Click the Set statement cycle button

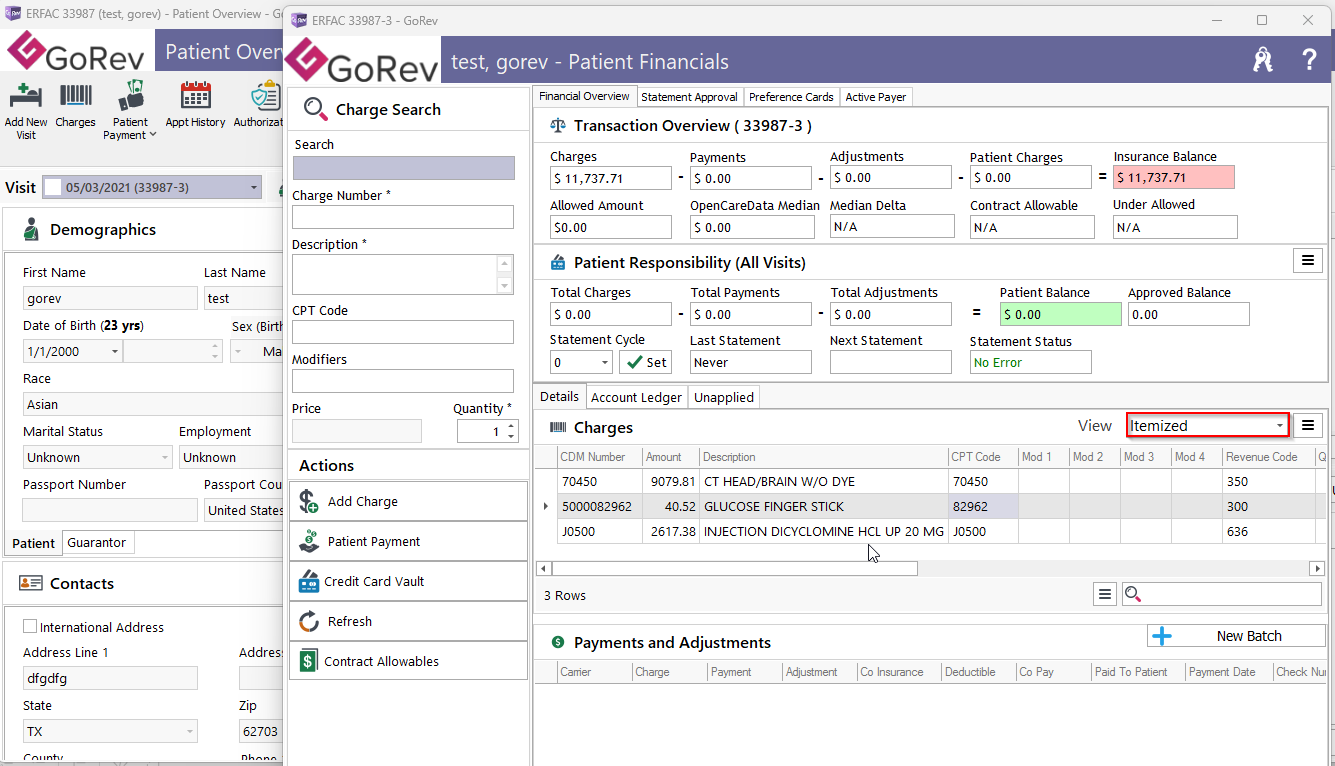click(x=646, y=362)
